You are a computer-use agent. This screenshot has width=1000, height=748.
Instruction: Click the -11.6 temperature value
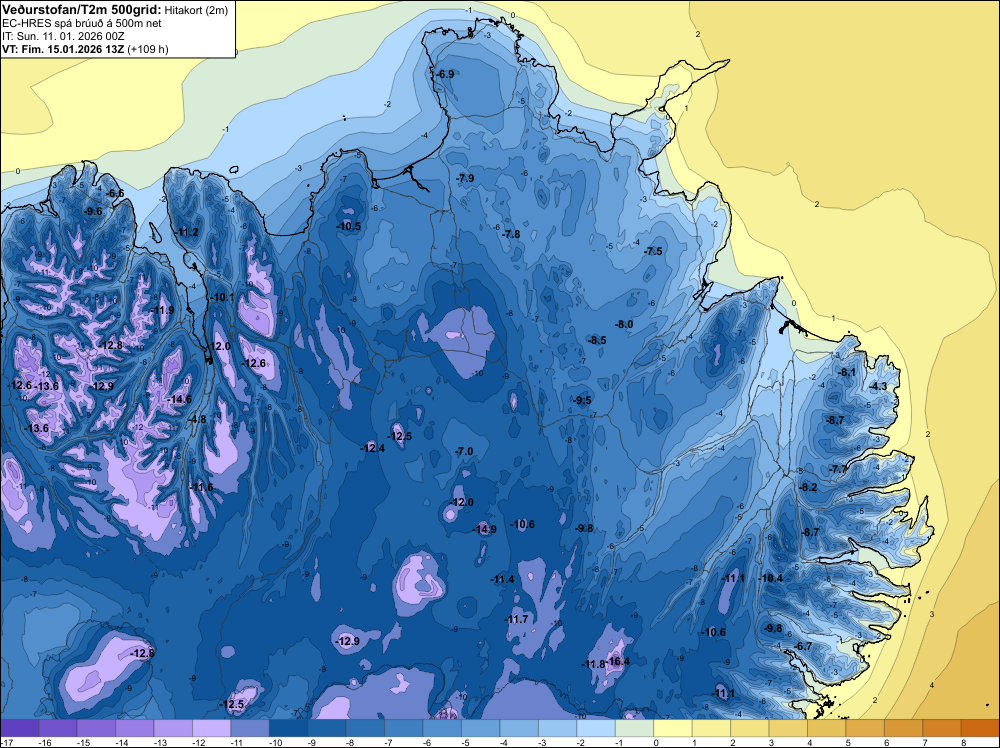(x=202, y=487)
